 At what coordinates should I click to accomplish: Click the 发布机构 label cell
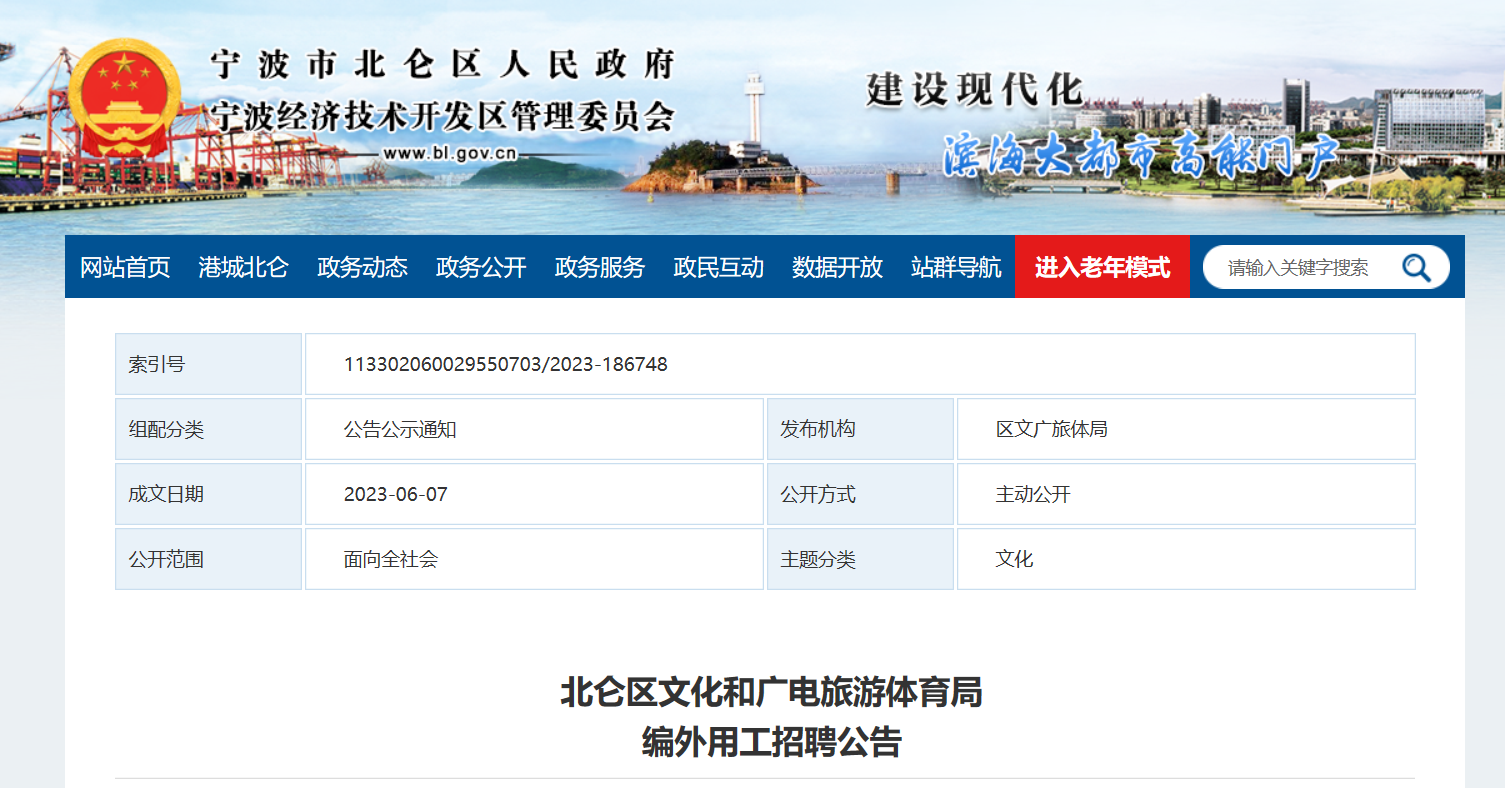[860, 429]
